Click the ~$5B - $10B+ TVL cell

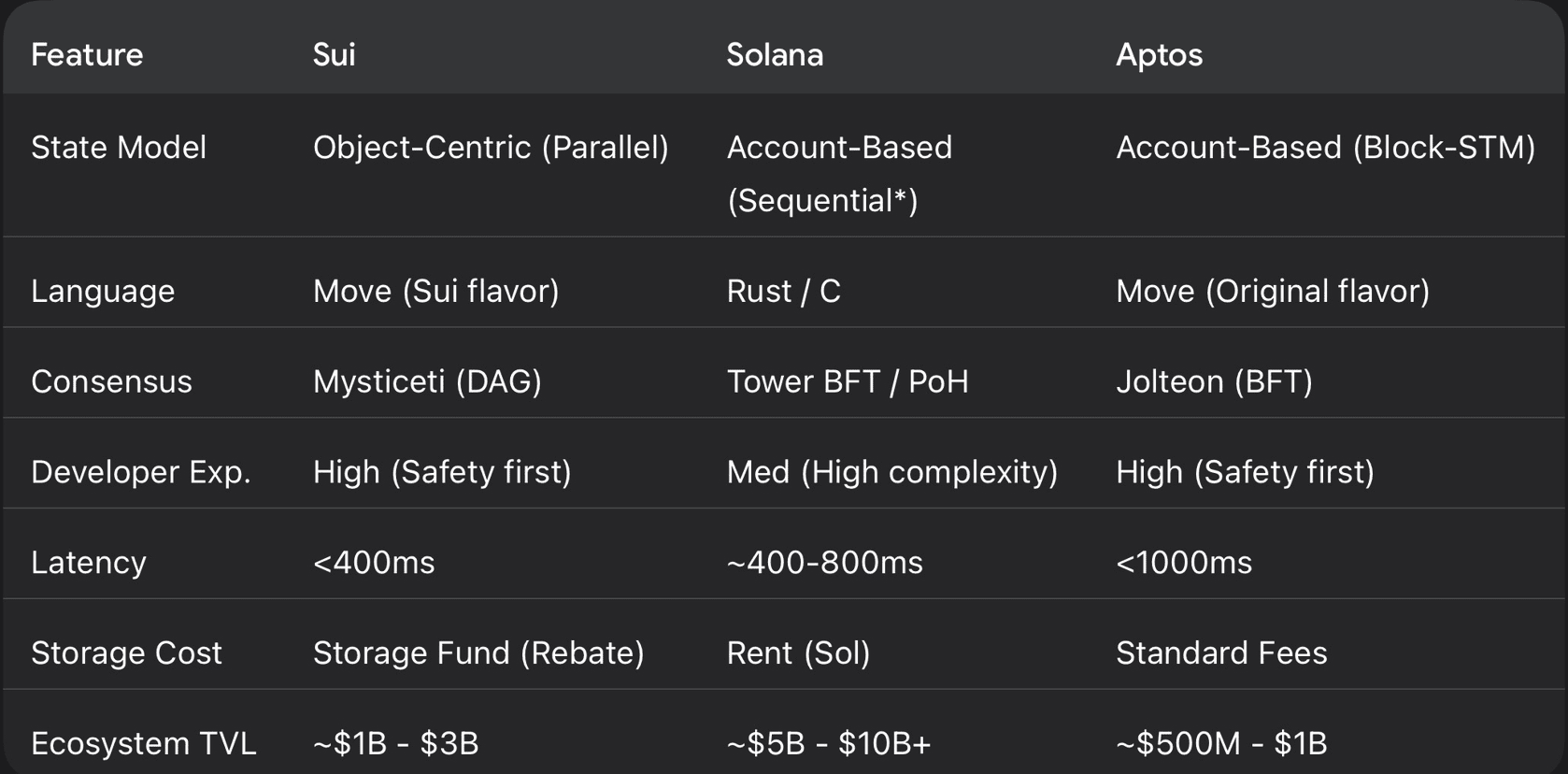tap(828, 743)
